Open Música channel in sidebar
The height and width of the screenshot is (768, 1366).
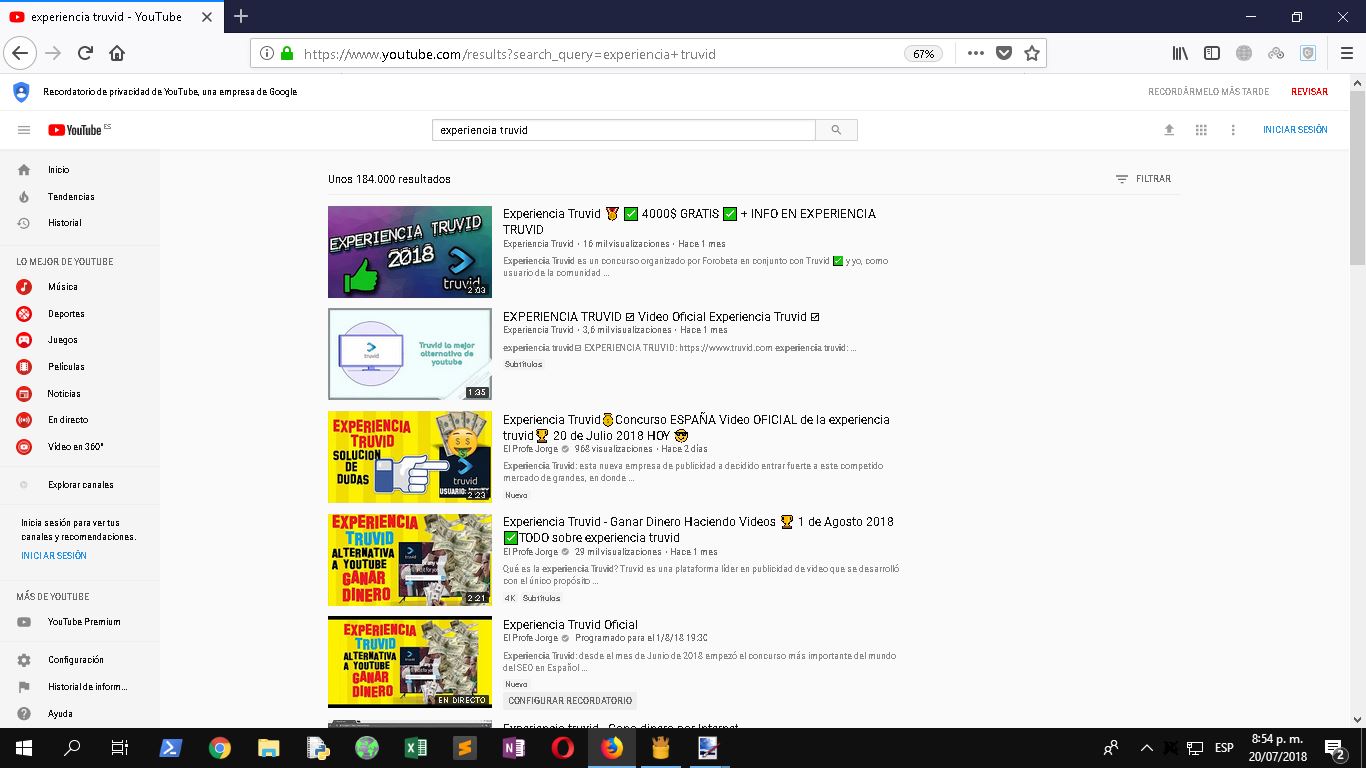coord(80,287)
